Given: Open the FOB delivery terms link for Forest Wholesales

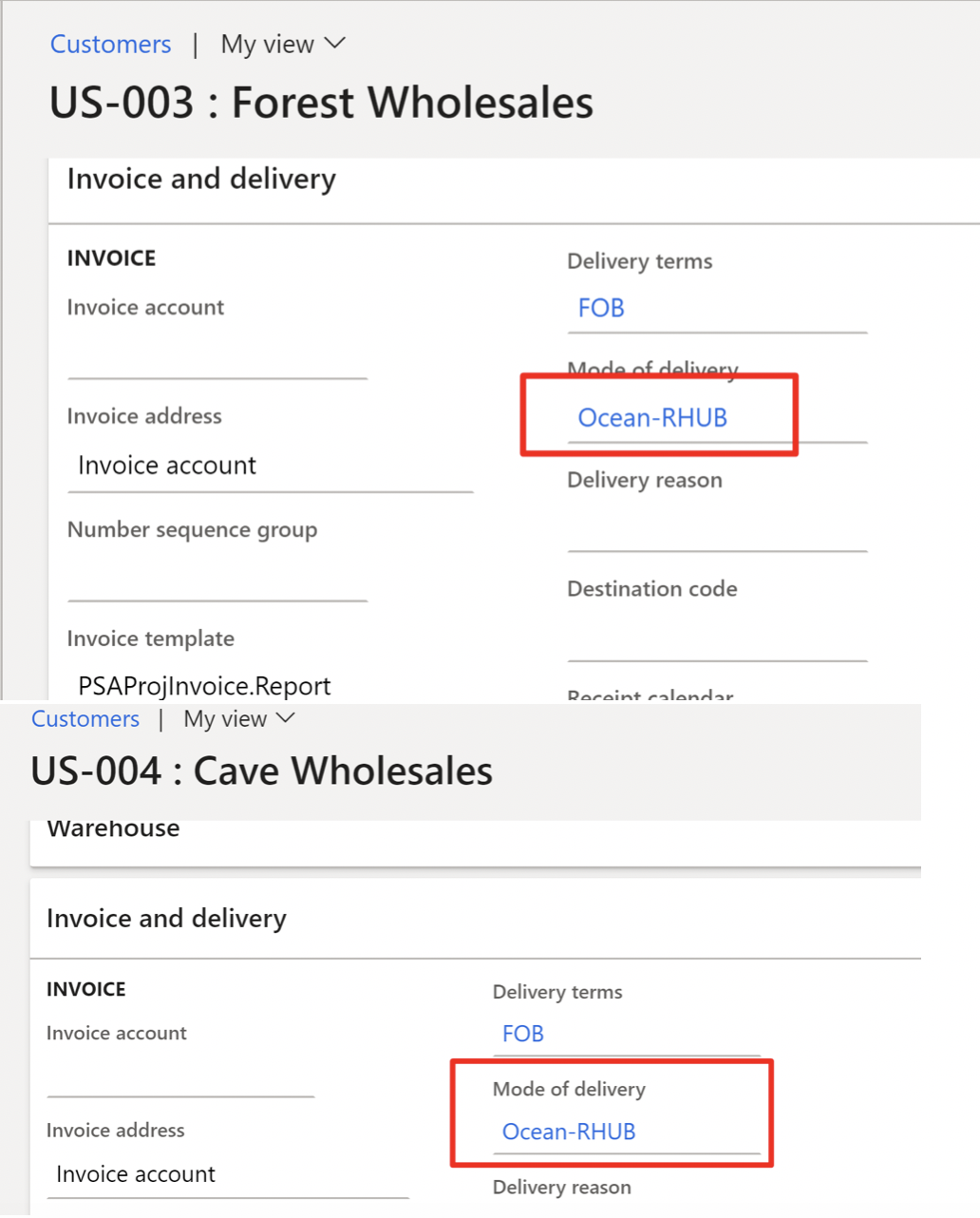Looking at the screenshot, I should tap(600, 307).
